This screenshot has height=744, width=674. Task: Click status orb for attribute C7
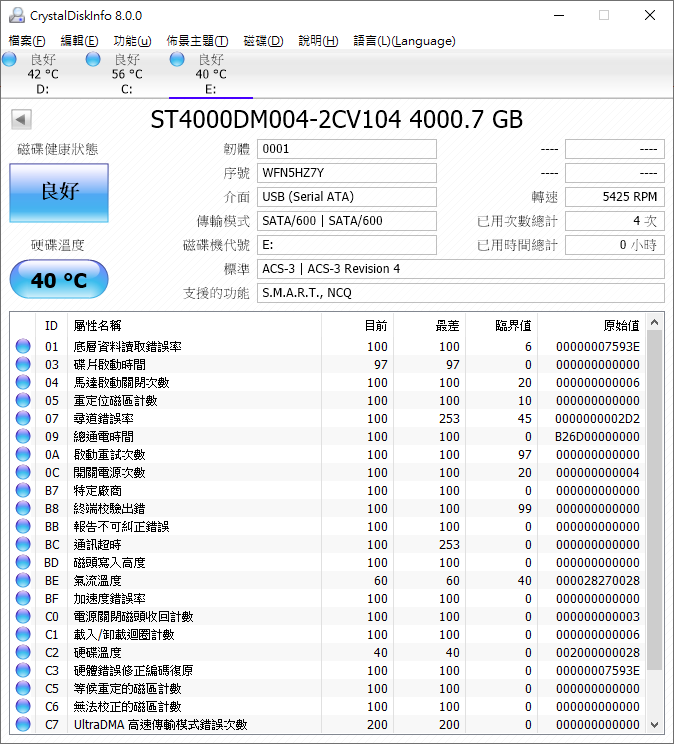[x=23, y=725]
